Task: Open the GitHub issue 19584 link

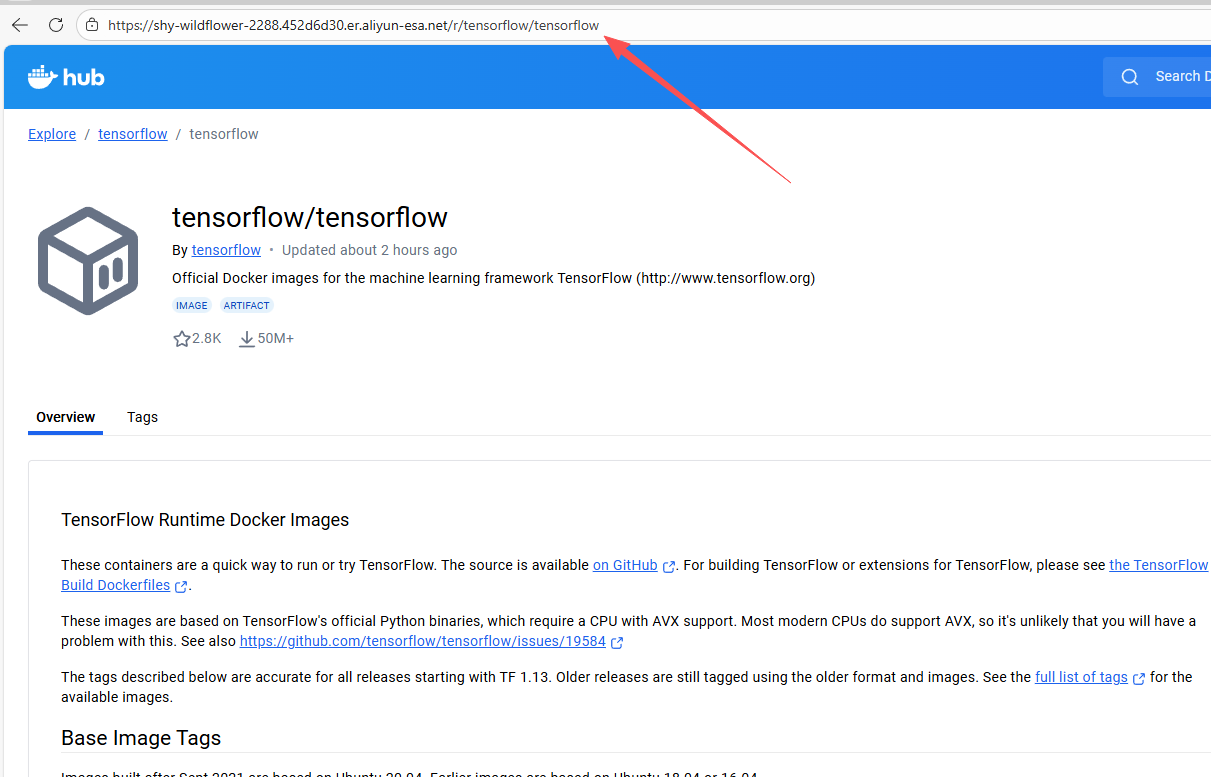Action: click(422, 641)
